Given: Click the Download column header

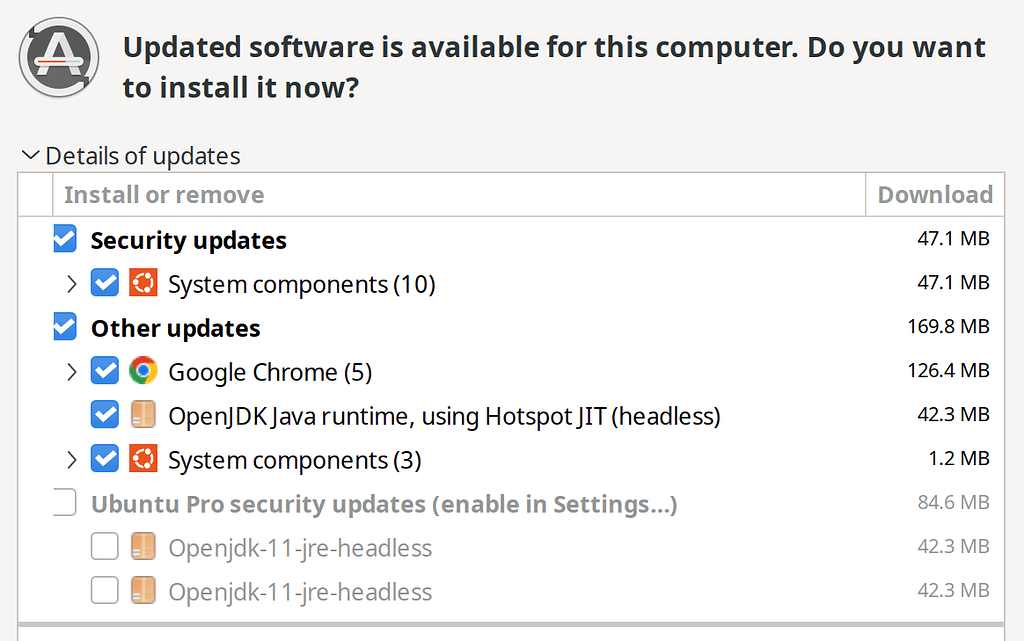Looking at the screenshot, I should (935, 195).
